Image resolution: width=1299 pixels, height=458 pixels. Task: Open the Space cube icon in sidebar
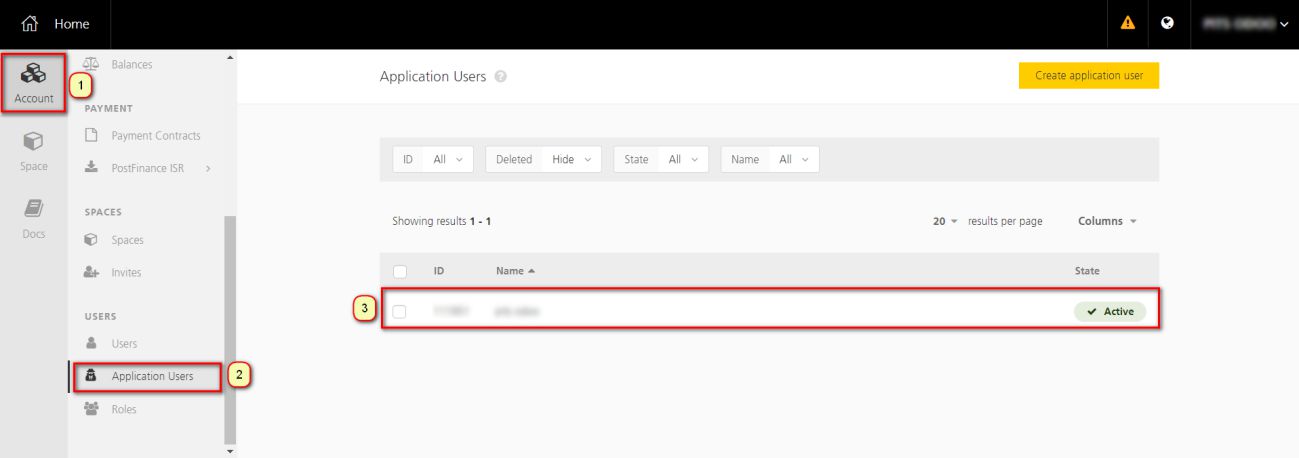point(33,142)
